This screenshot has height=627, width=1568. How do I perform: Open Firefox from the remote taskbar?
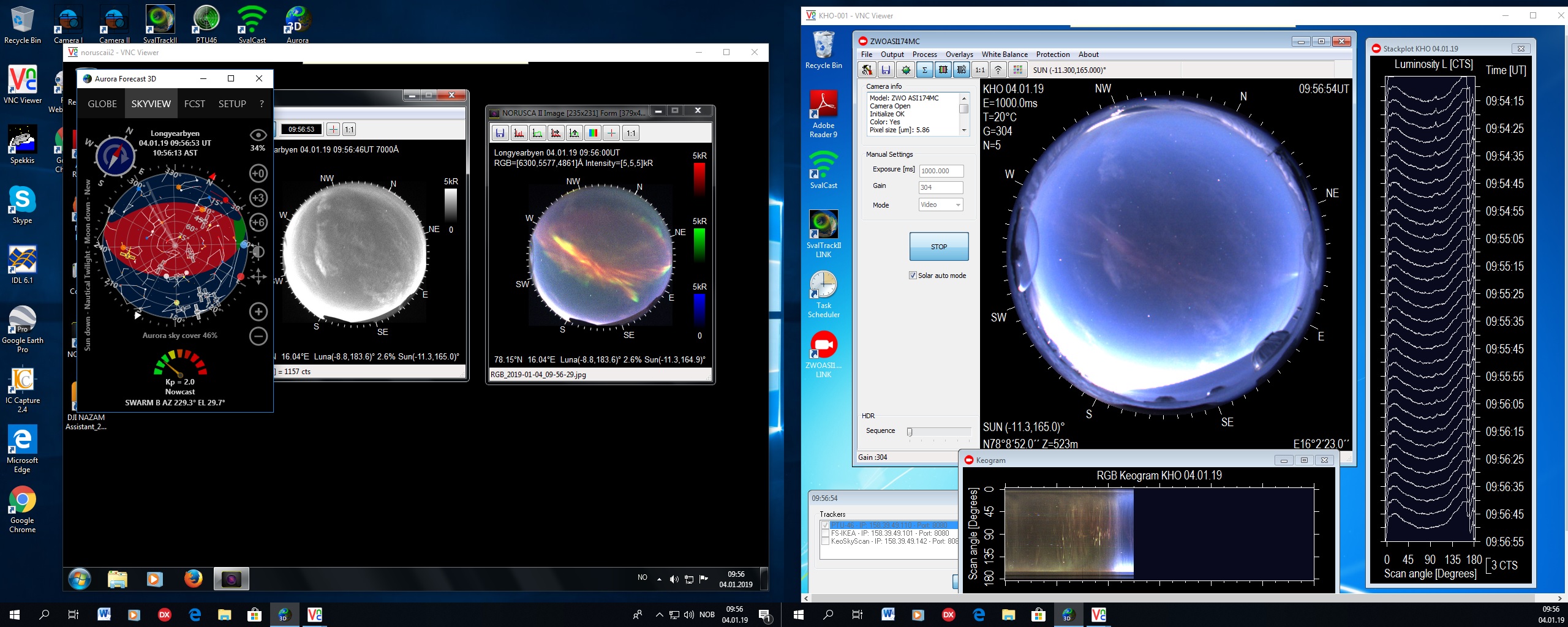(x=193, y=579)
